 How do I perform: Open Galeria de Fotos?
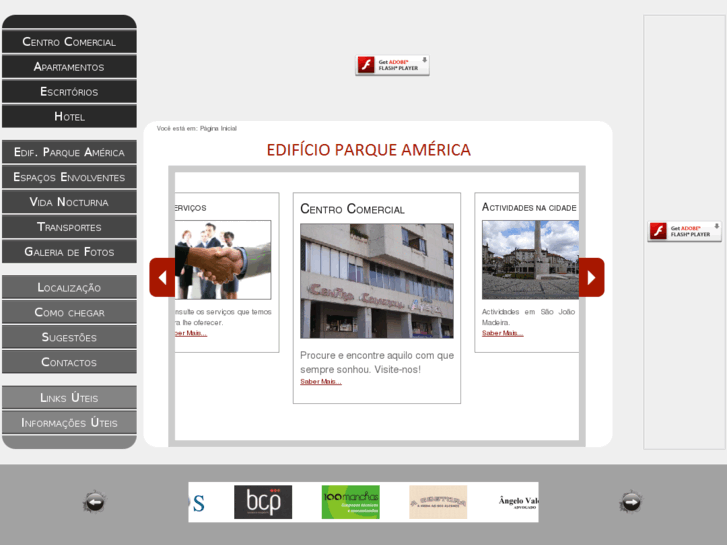pos(69,252)
